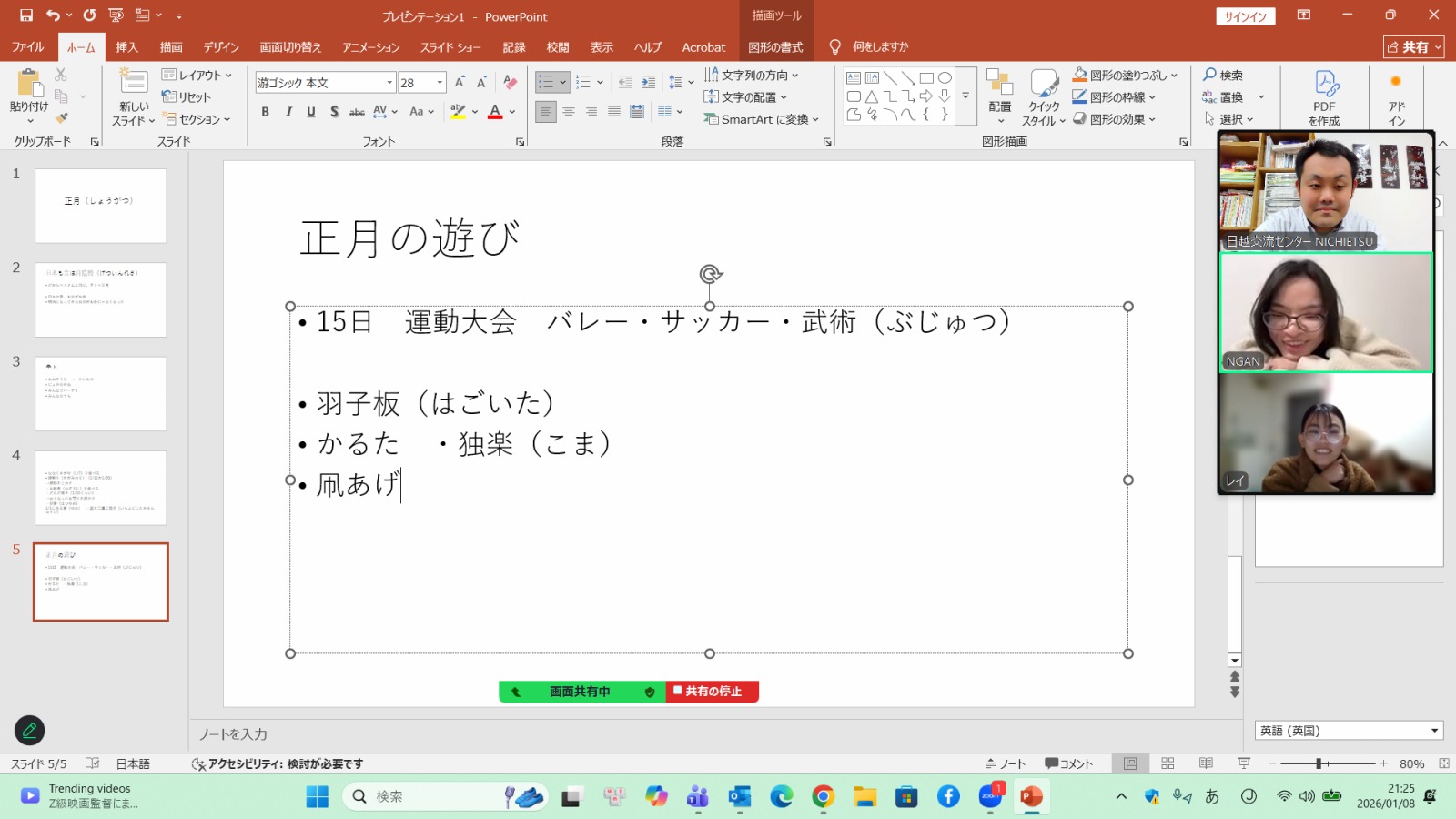1456x819 pixels.
Task: Click the Format Painter brush icon
Action: click(61, 118)
